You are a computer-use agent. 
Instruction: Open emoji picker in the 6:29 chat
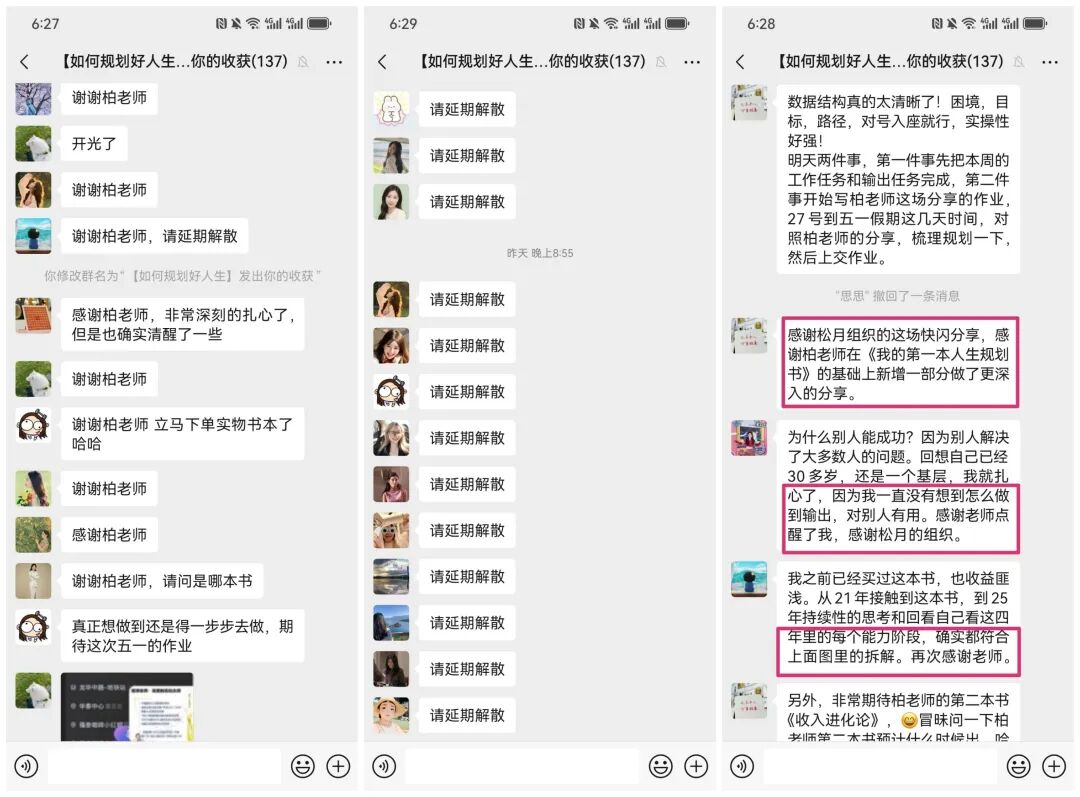(x=661, y=766)
